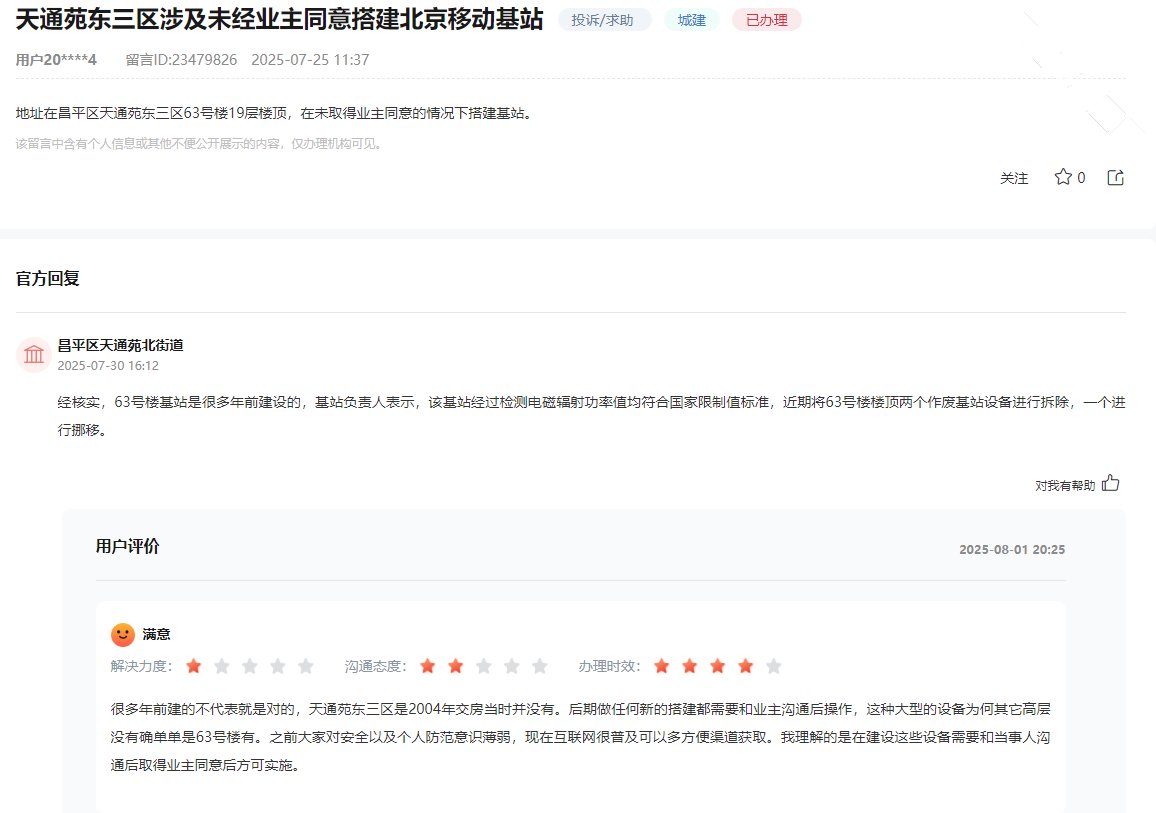Click the 解决力度 label
This screenshot has height=813, width=1156.
[x=141, y=666]
